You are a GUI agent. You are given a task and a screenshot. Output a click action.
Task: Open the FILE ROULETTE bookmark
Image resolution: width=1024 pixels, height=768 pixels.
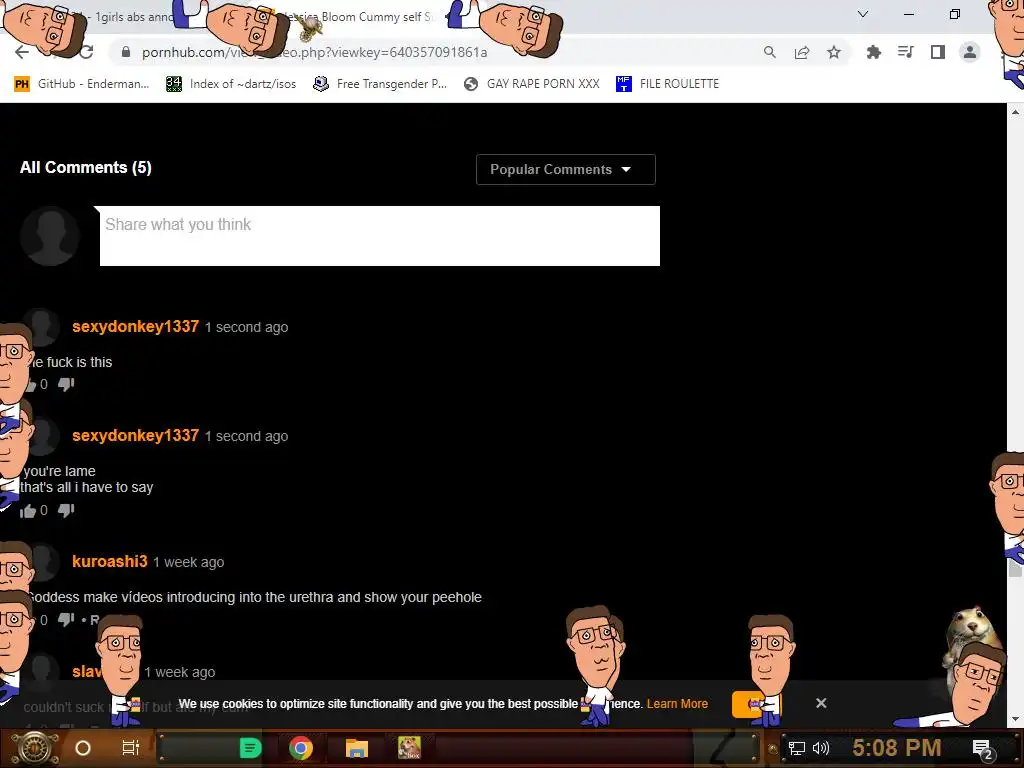[667, 84]
